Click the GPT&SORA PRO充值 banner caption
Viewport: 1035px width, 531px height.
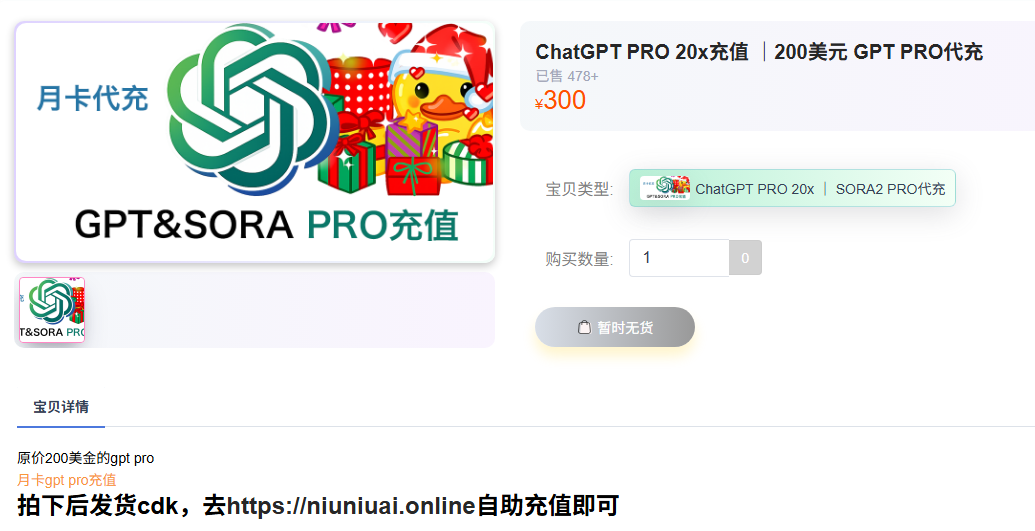266,225
